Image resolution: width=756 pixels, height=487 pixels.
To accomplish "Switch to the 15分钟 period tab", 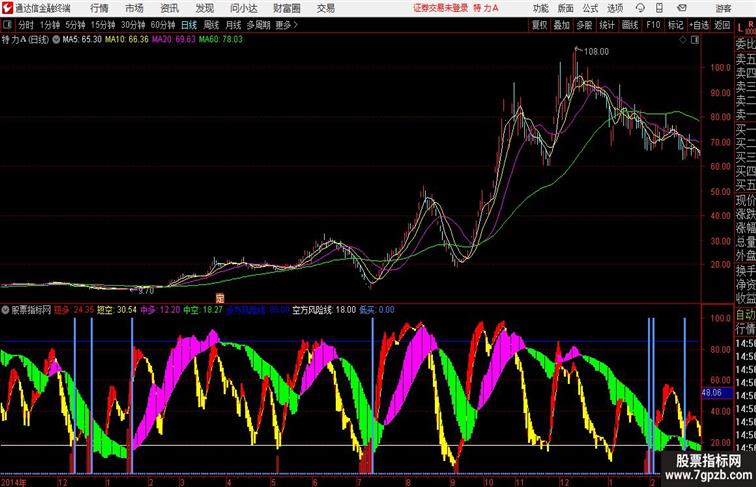I will click(x=103, y=25).
